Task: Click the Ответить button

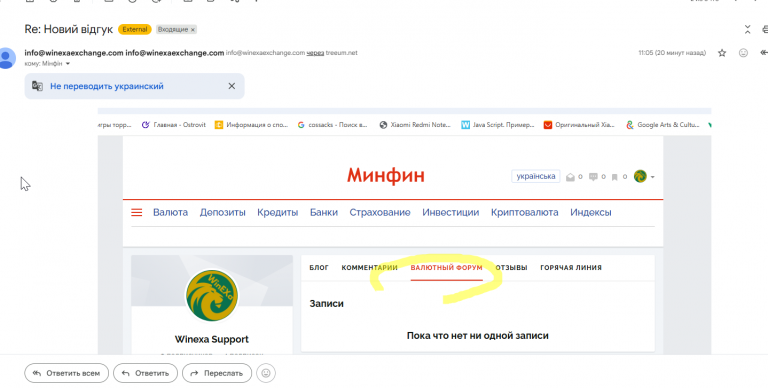Action: [x=145, y=373]
